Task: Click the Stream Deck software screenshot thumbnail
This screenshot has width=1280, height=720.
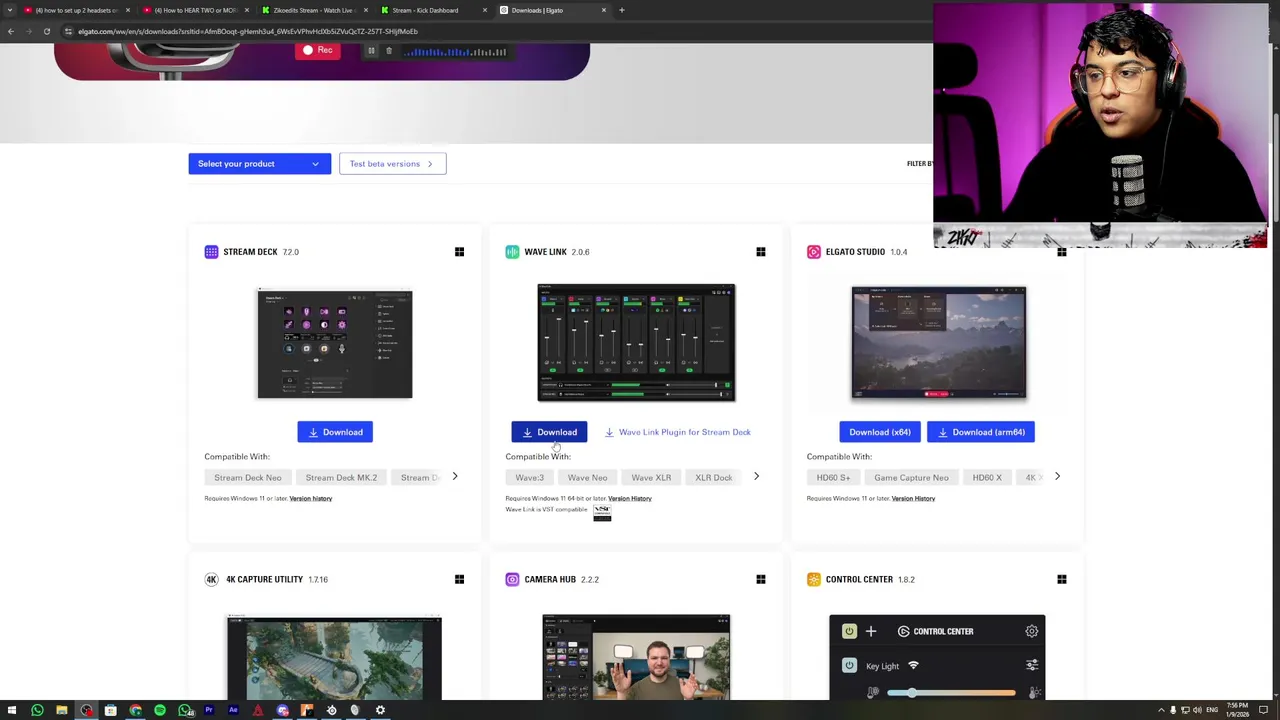Action: point(335,343)
